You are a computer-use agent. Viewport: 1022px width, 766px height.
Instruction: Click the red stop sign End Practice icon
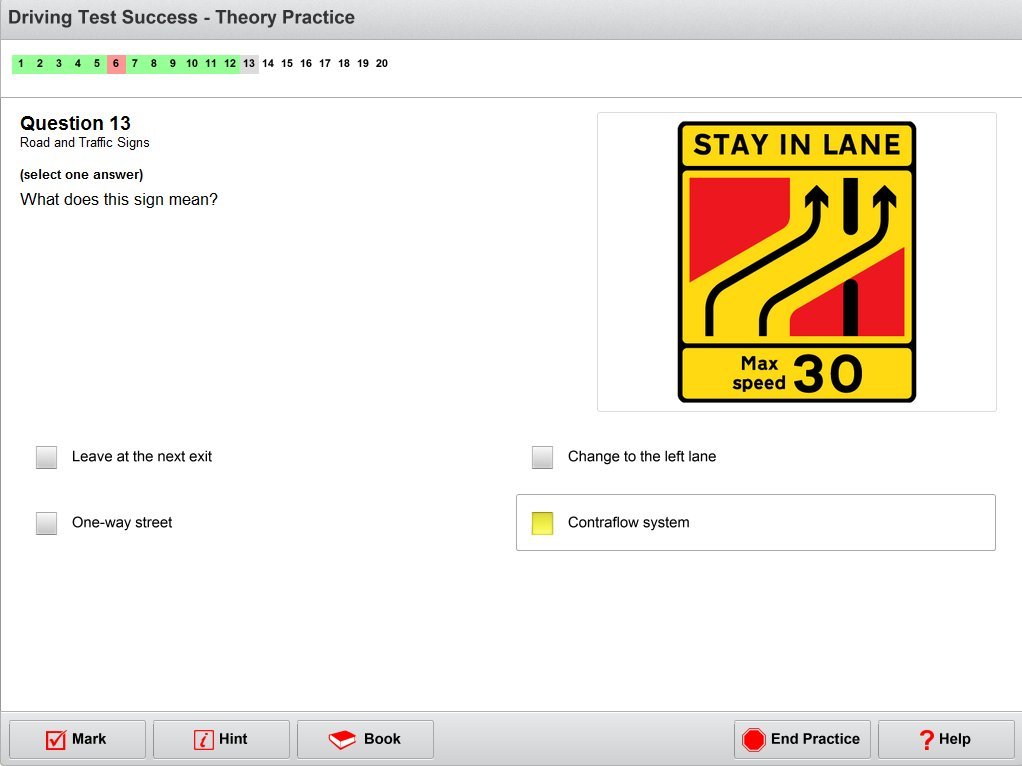pyautogui.click(x=754, y=740)
